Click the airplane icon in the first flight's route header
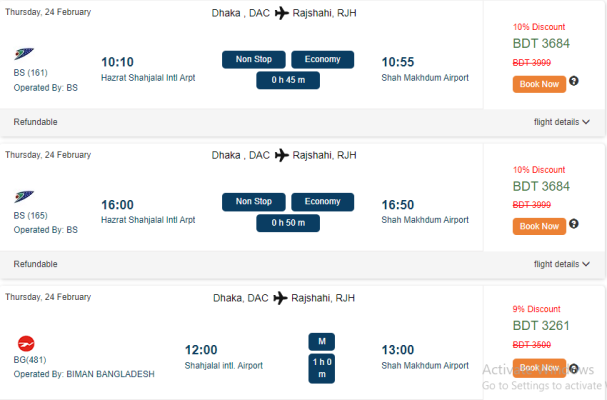607x400 pixels. (281, 13)
